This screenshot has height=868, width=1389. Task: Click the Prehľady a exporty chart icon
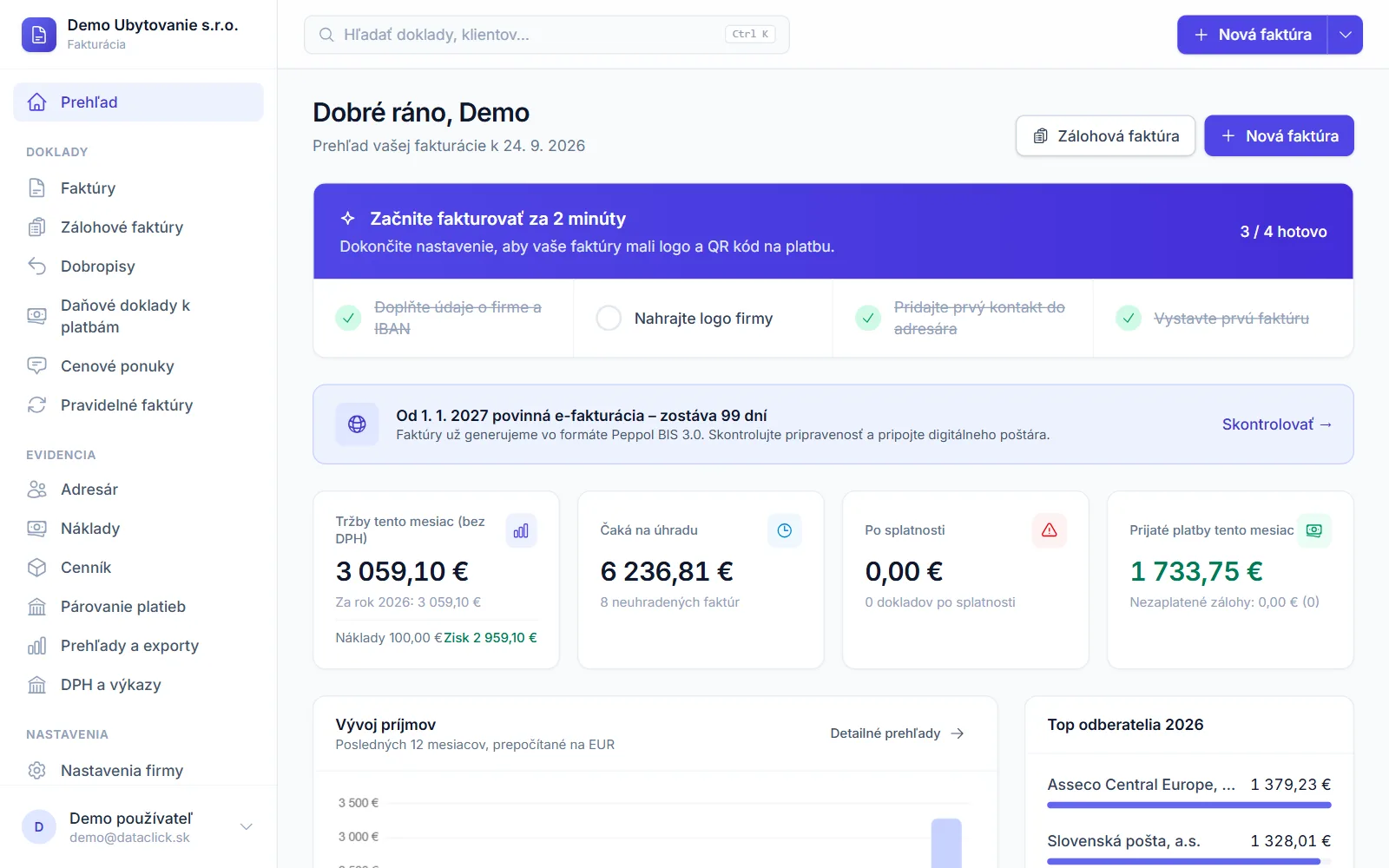36,646
